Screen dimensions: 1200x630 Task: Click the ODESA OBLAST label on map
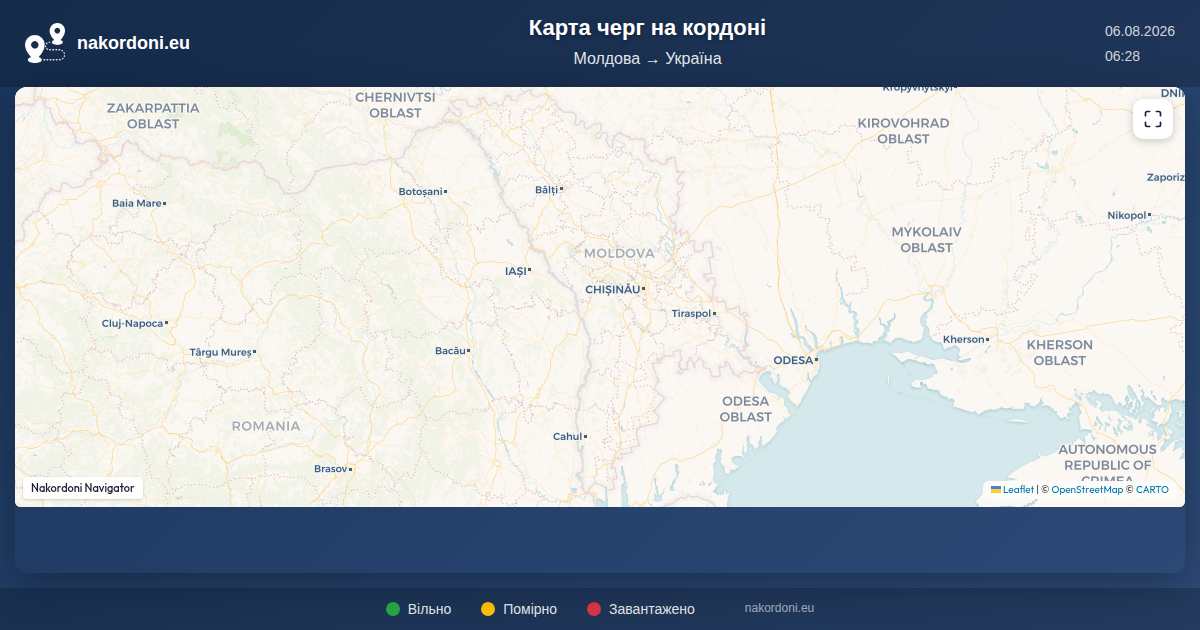pyautogui.click(x=746, y=409)
